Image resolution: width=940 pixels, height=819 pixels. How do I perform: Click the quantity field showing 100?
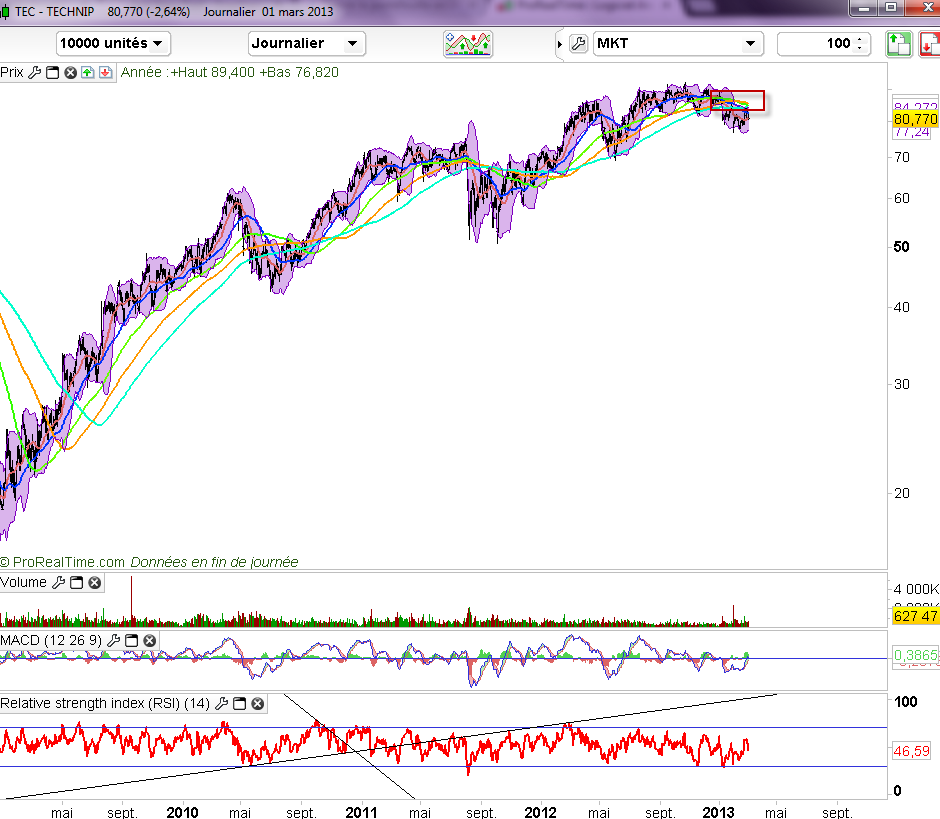pos(817,44)
